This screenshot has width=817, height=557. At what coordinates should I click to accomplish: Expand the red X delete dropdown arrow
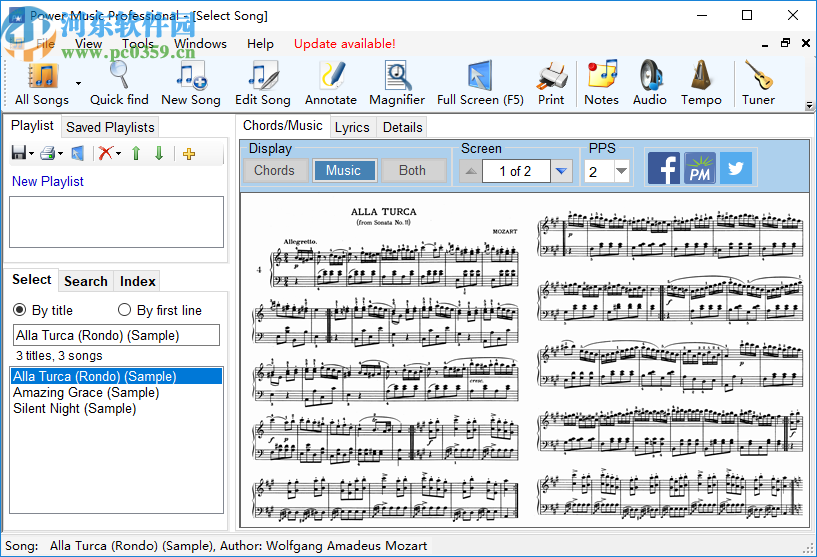pyautogui.click(x=118, y=154)
